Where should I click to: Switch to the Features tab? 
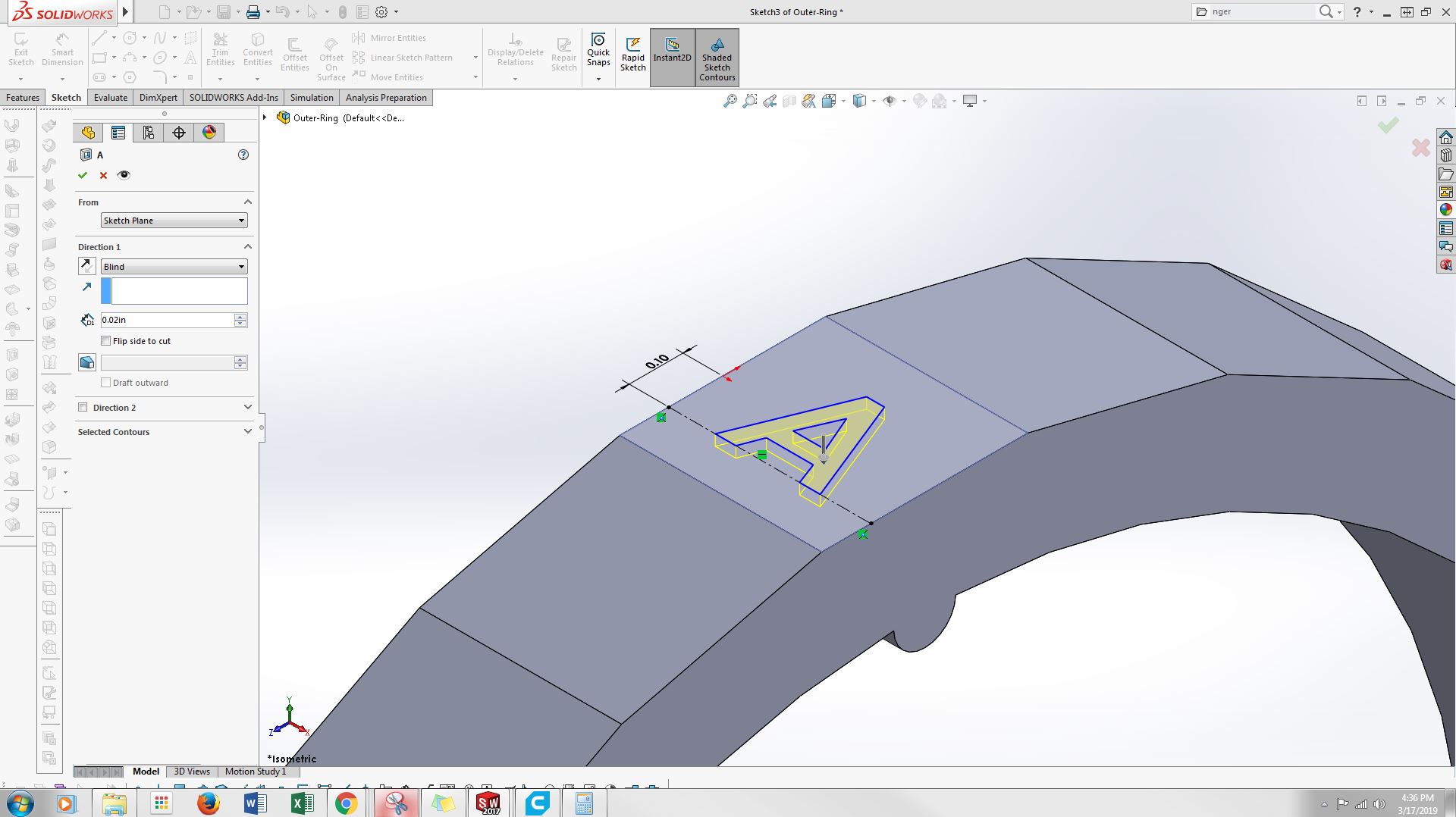coord(23,98)
